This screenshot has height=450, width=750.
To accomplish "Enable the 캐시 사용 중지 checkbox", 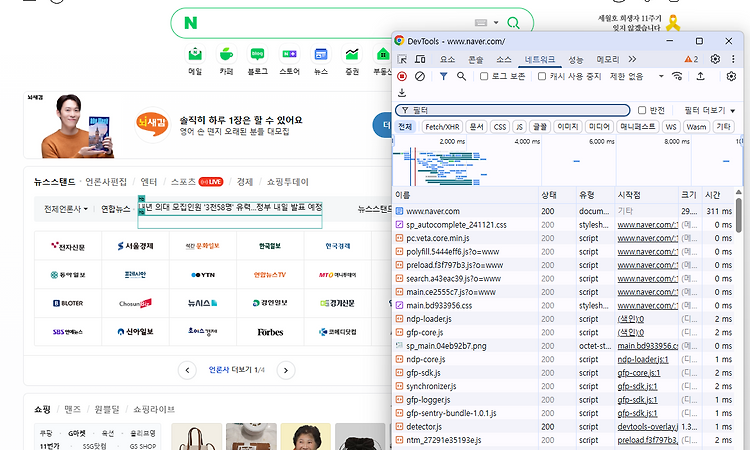I will 542,77.
